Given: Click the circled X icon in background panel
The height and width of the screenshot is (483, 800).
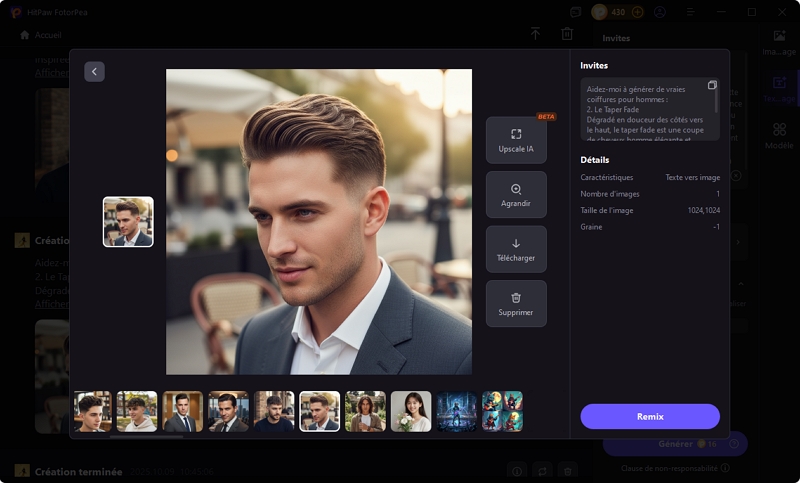Looking at the screenshot, I should click(736, 175).
